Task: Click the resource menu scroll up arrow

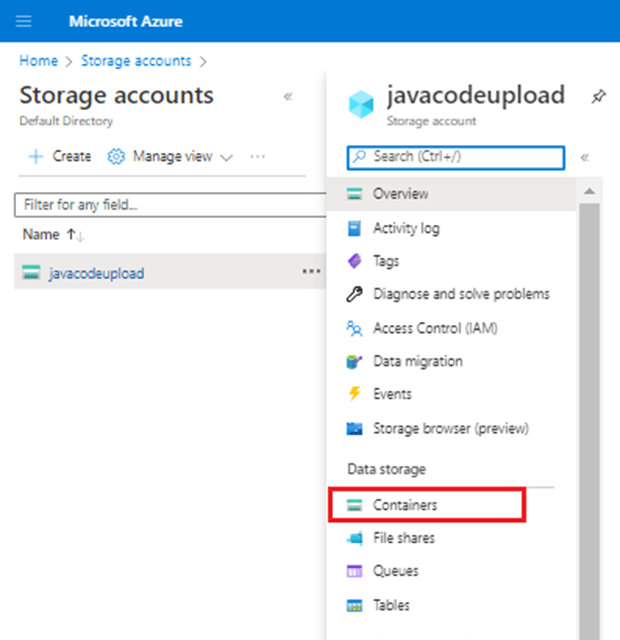Action: [588, 191]
